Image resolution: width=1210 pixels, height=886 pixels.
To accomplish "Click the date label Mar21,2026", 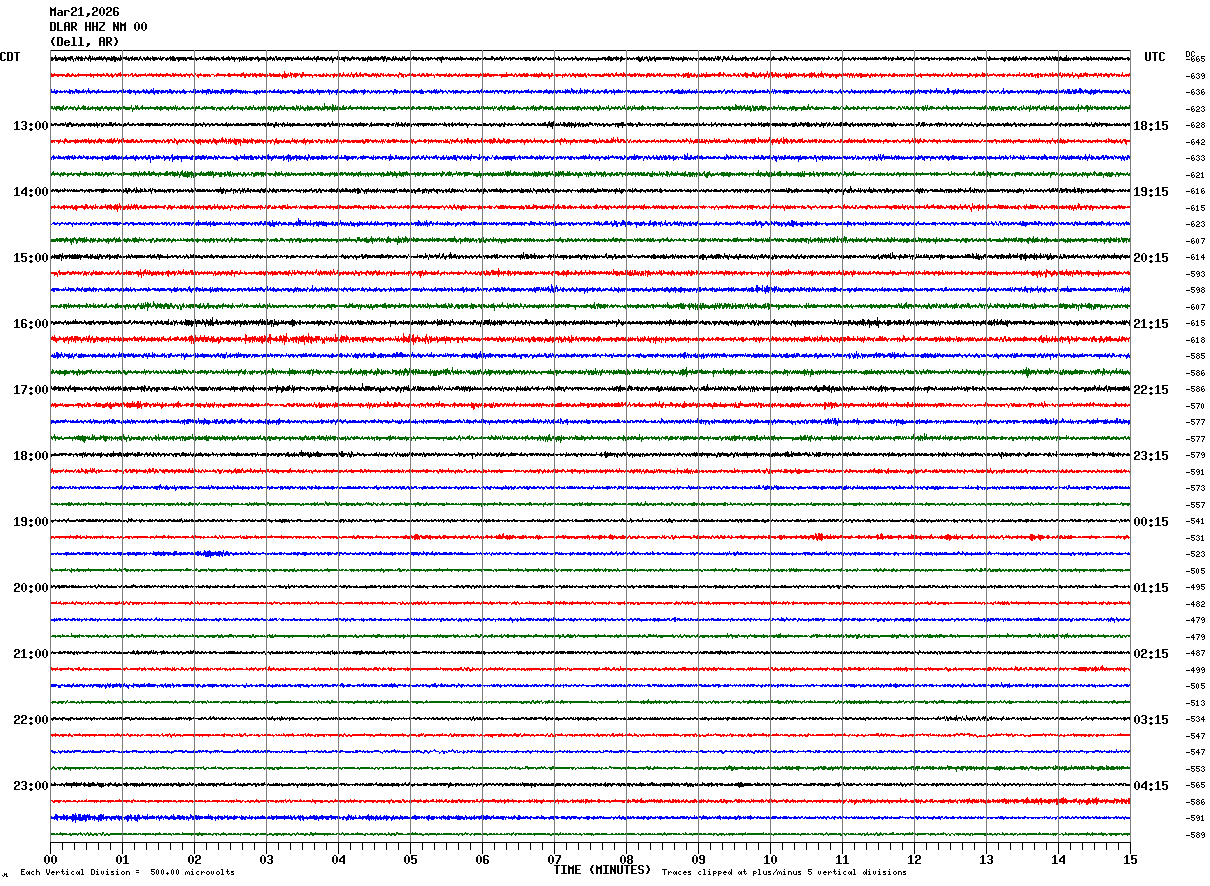I will point(84,12).
